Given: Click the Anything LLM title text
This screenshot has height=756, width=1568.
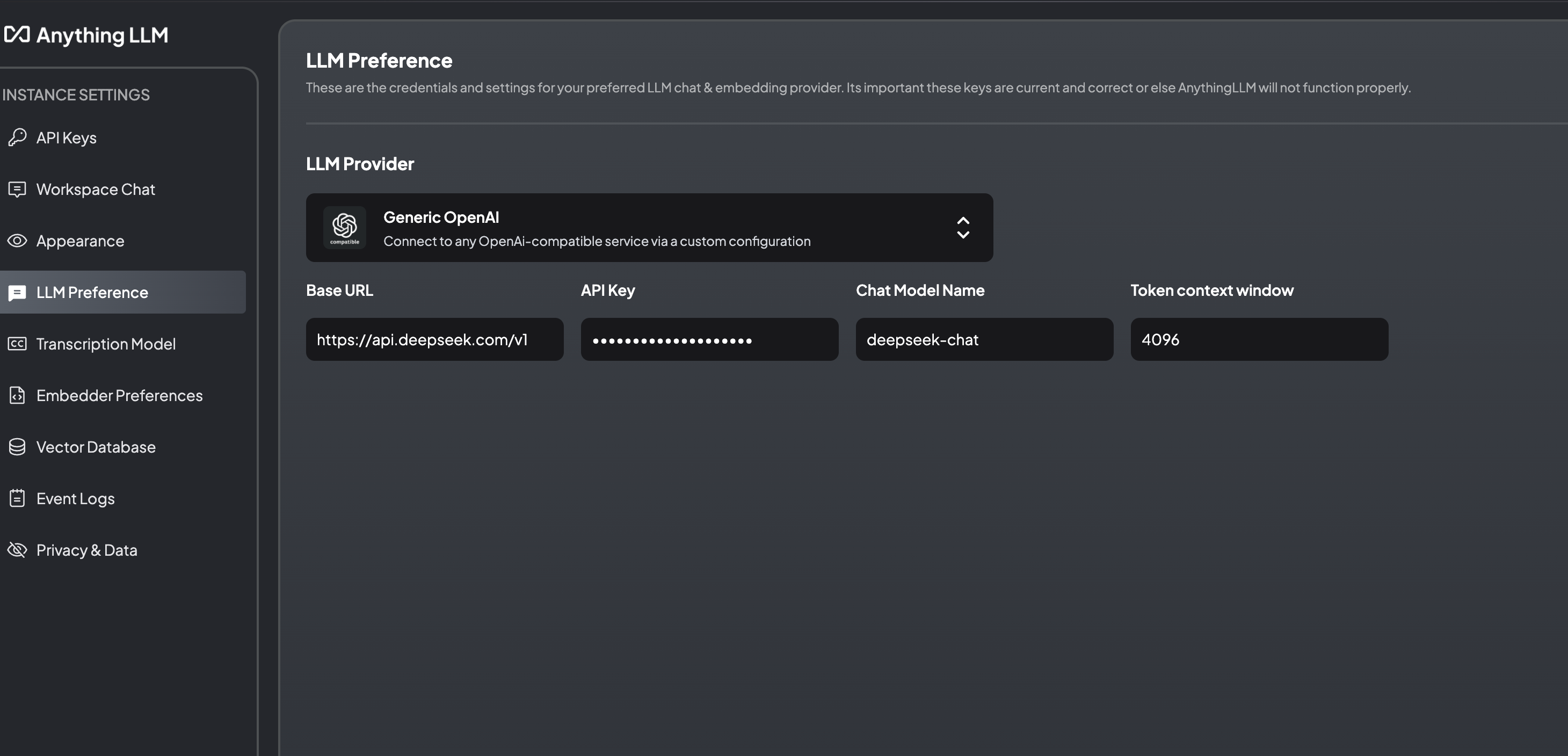Looking at the screenshot, I should pyautogui.click(x=102, y=35).
